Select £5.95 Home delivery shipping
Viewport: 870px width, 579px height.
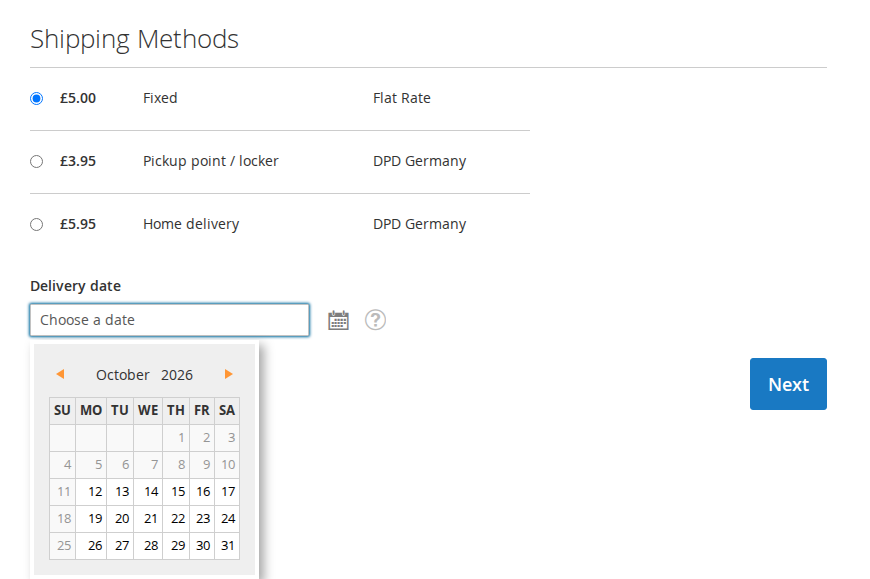(x=37, y=225)
